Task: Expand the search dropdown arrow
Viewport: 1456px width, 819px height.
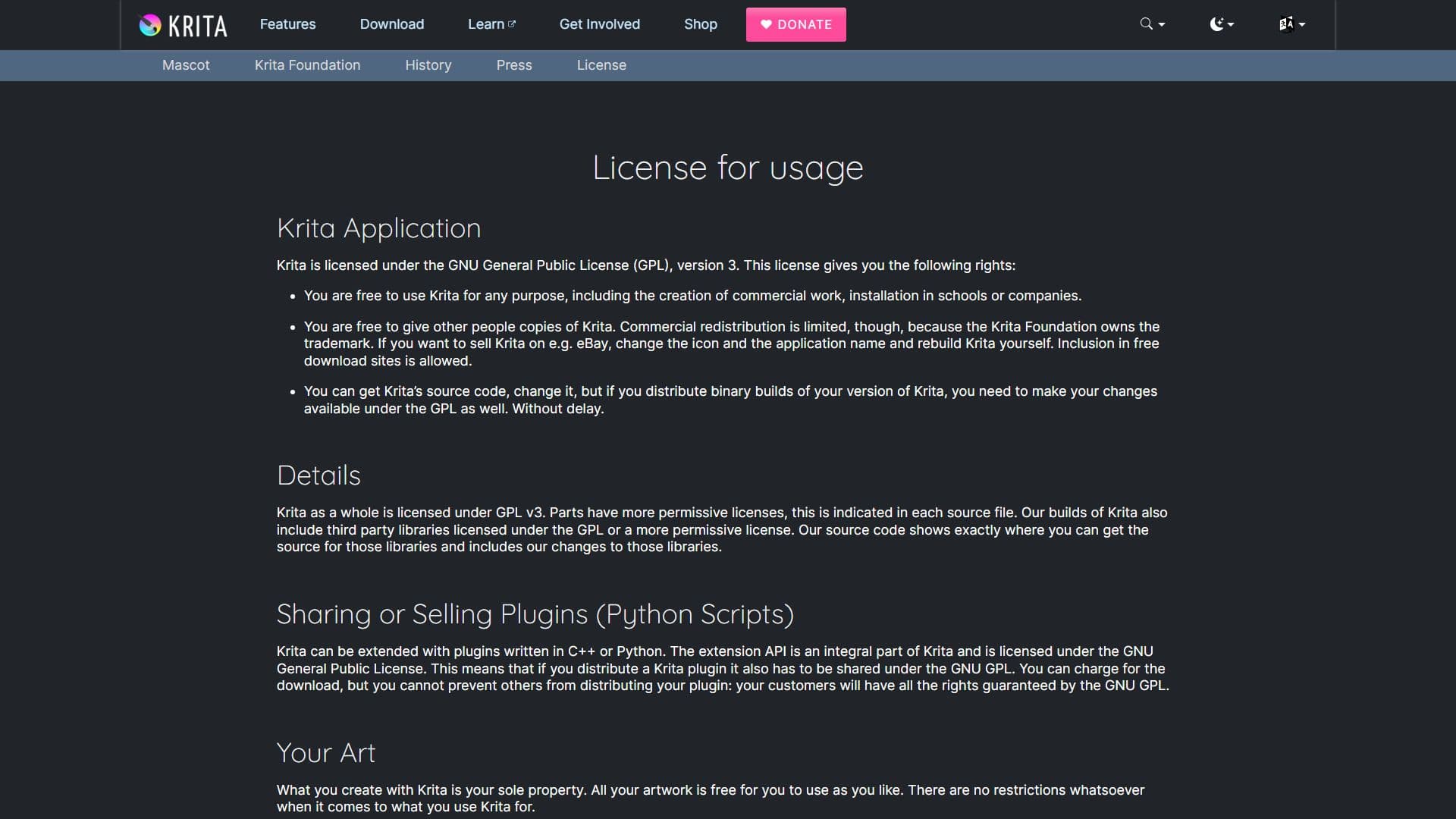Action: click(1162, 25)
